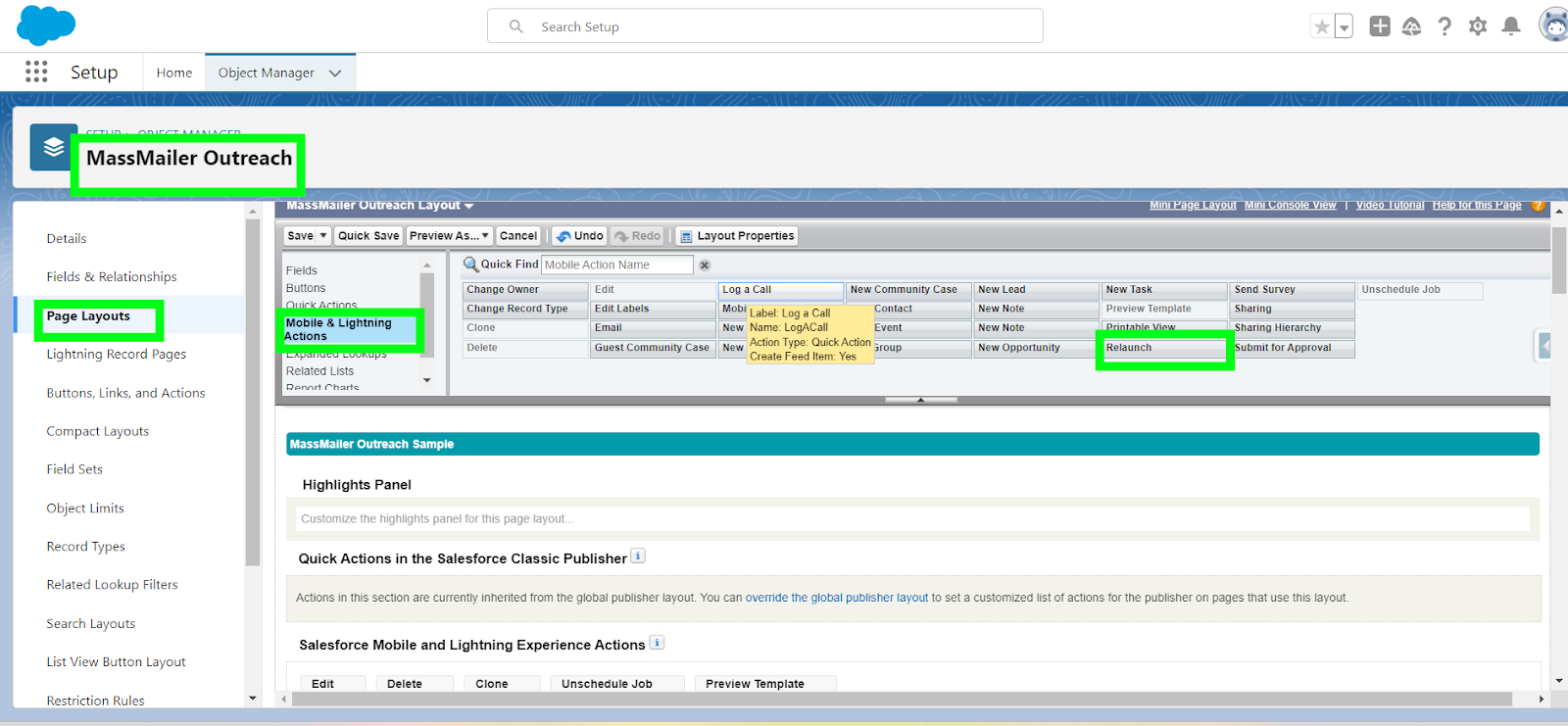This screenshot has width=1568, height=726.
Task: Open Related Lookup Filters sidebar item
Action: pyautogui.click(x=113, y=585)
